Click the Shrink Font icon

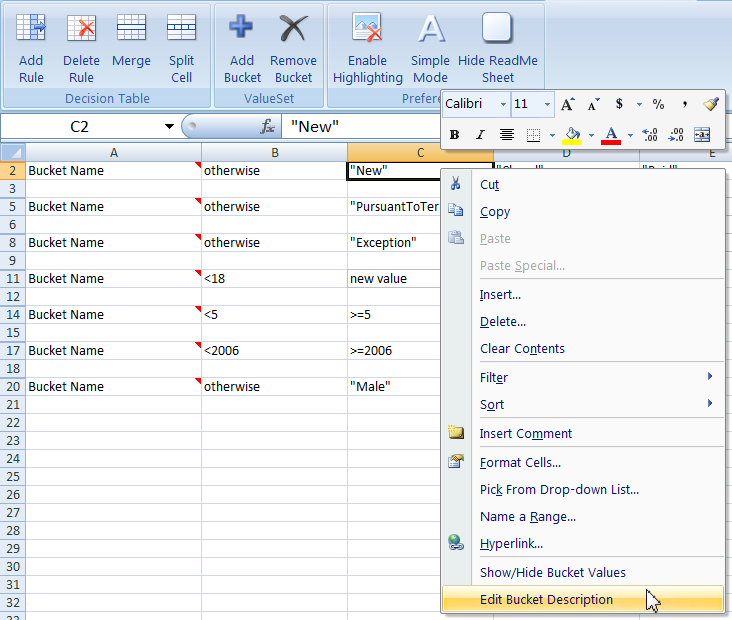[593, 104]
